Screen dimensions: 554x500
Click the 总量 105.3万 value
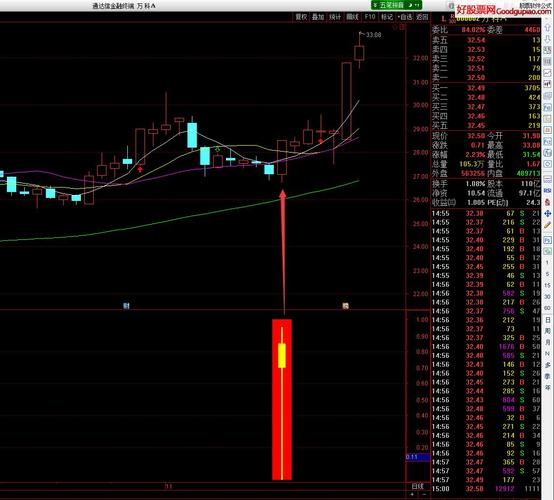click(472, 164)
